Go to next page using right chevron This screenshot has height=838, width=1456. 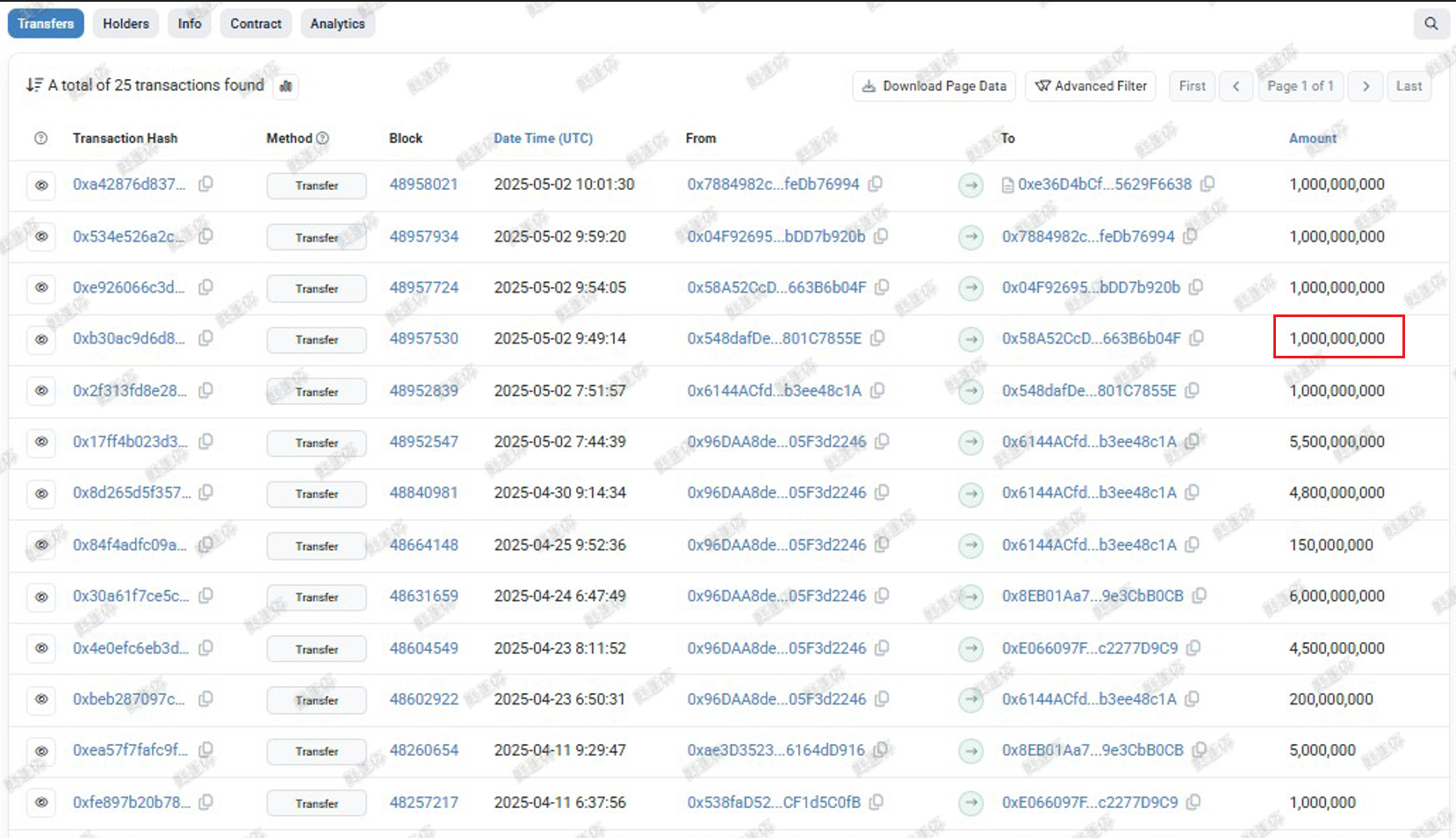point(1366,86)
